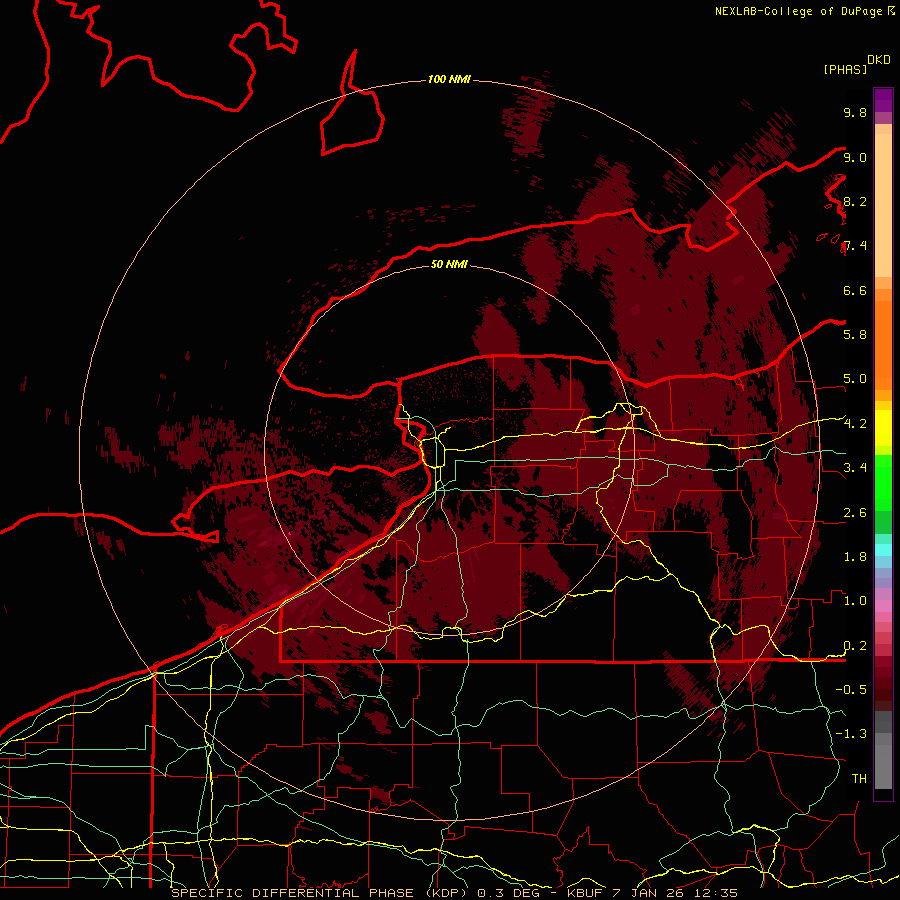Select the 5.0 scale value
The height and width of the screenshot is (900, 900).
(855, 379)
